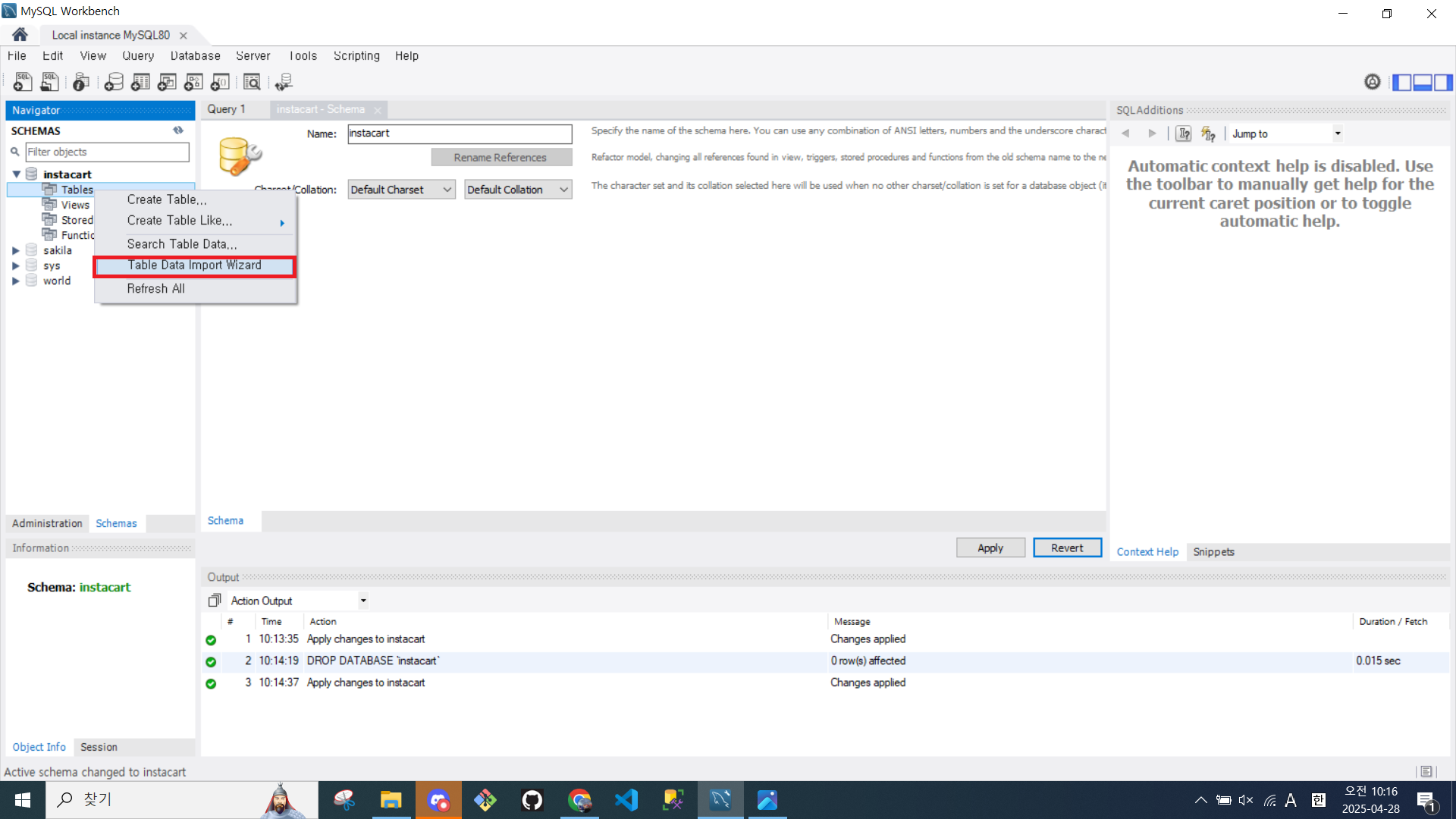Create a new SQL tab icon
The width and height of the screenshot is (1456, 819).
[22, 82]
